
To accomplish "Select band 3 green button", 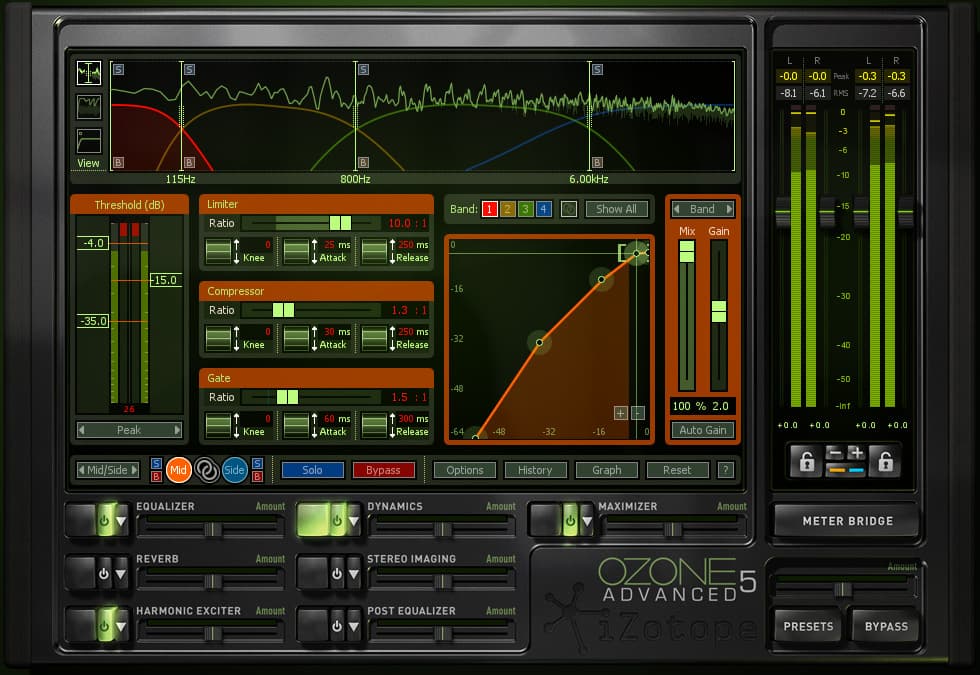I will pyautogui.click(x=526, y=209).
